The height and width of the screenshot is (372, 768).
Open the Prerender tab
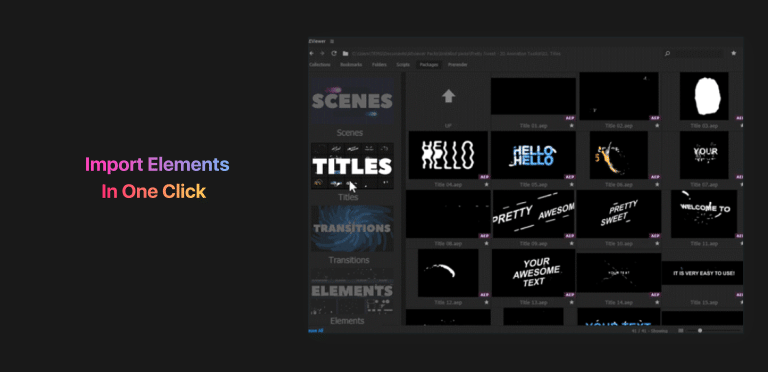click(457, 65)
